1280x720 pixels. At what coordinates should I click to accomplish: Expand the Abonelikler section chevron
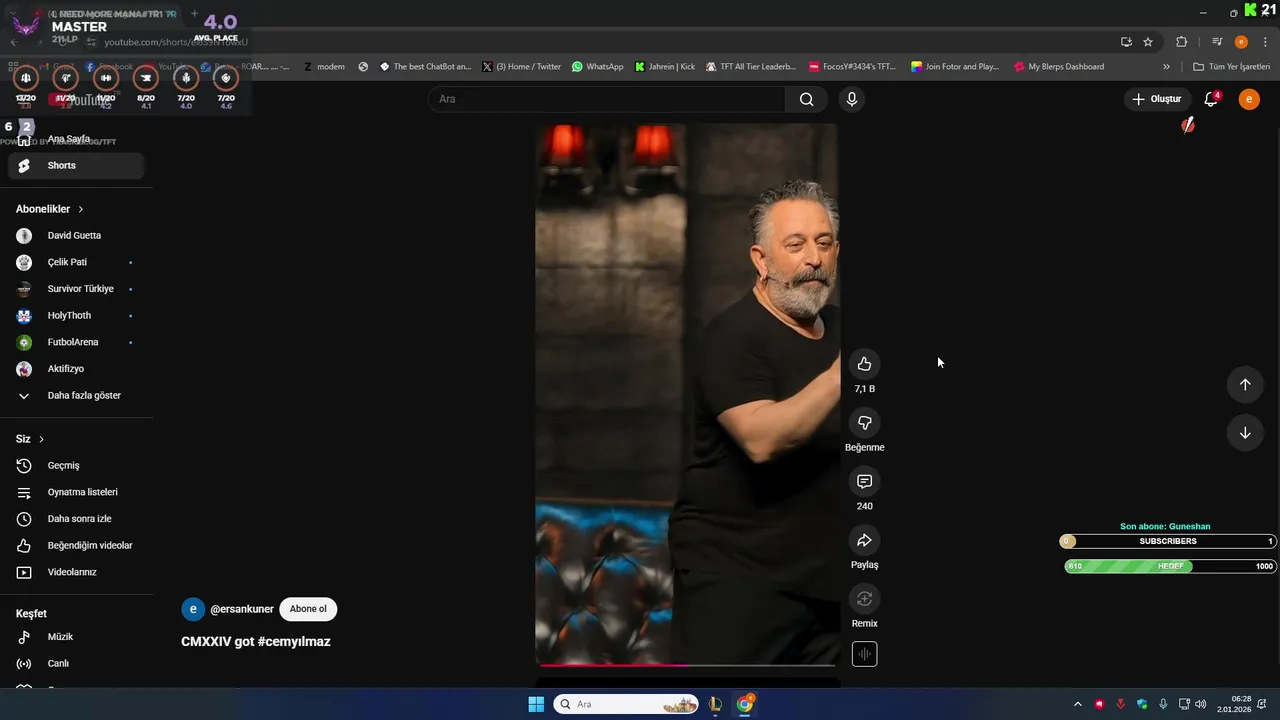pyautogui.click(x=81, y=209)
